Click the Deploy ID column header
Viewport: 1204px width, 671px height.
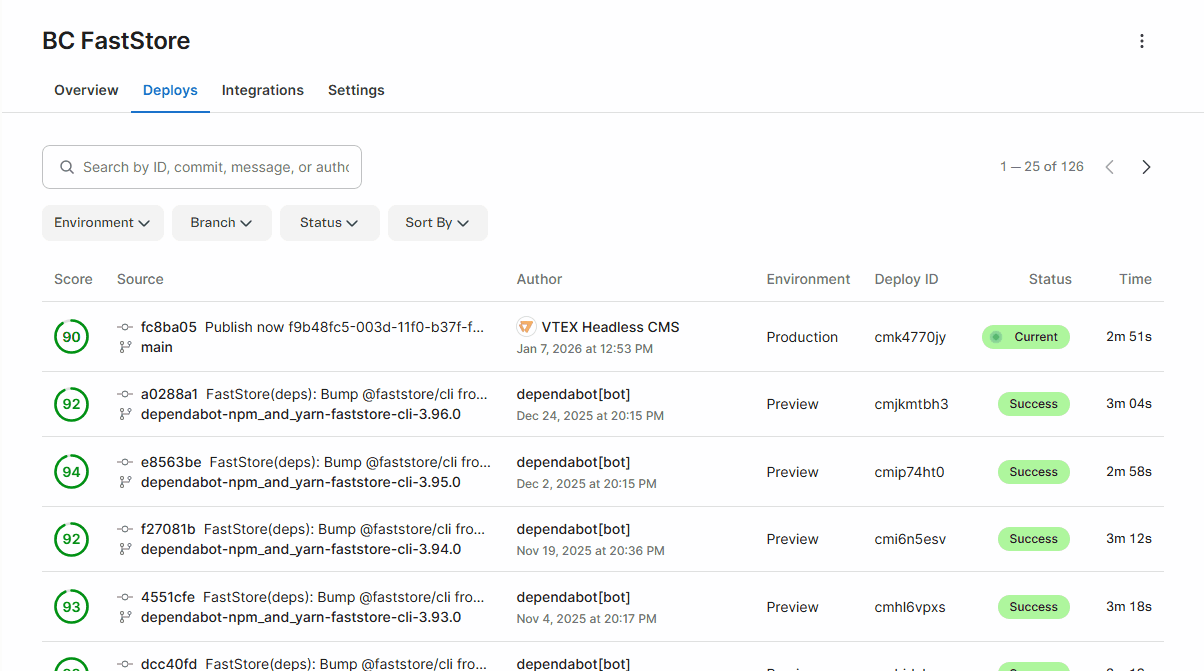pyautogui.click(x=906, y=279)
